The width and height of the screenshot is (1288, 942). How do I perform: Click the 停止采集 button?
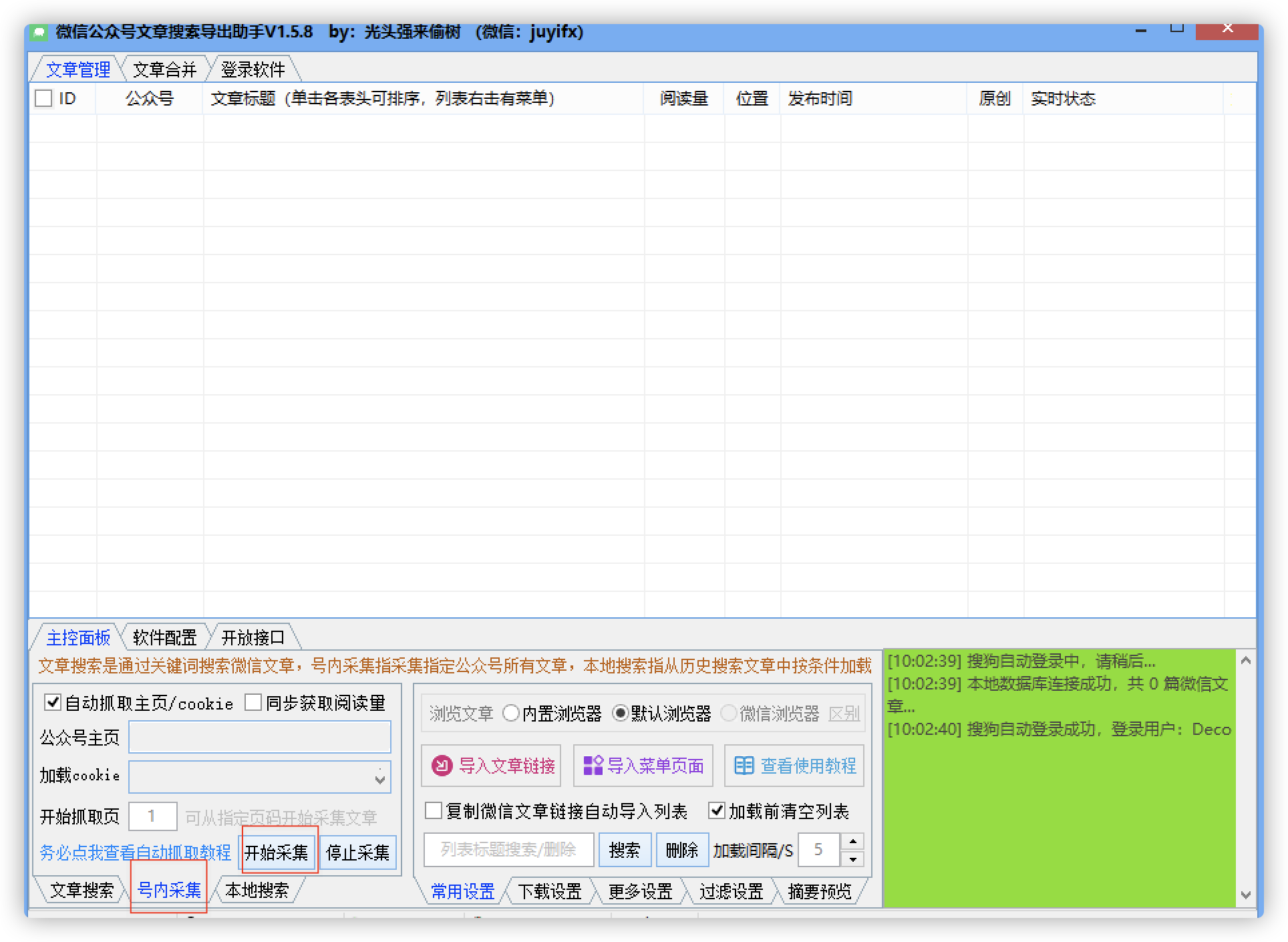[358, 852]
